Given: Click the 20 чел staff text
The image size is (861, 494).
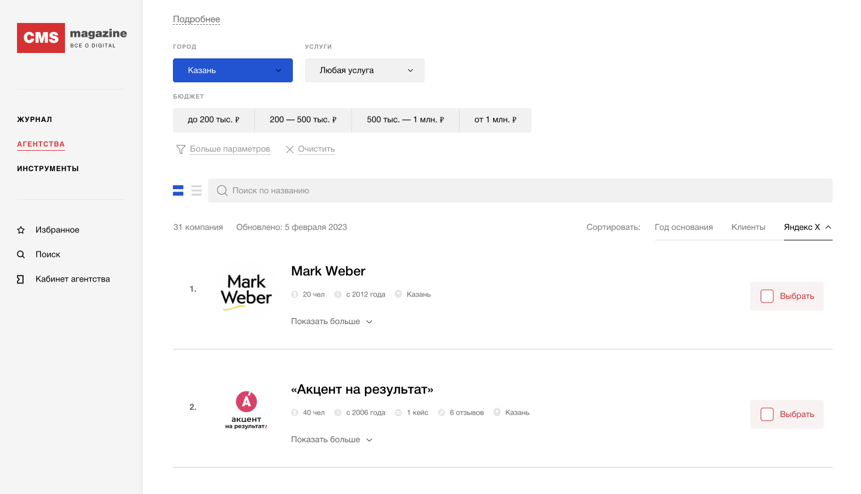Looking at the screenshot, I should tap(314, 295).
